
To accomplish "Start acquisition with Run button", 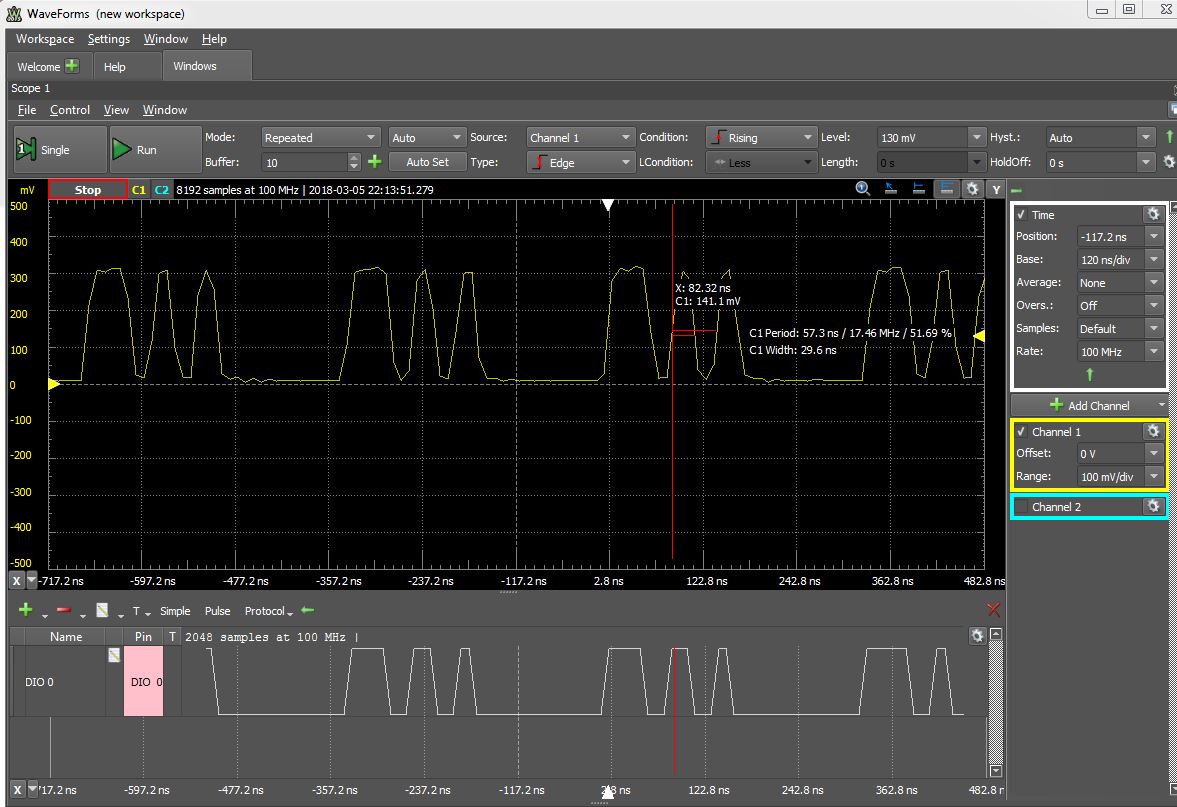I will click(155, 149).
